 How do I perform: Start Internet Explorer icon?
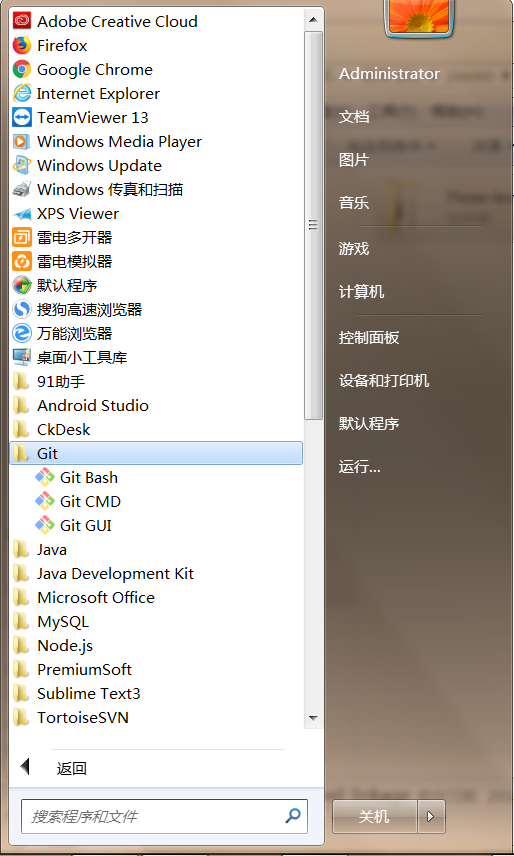22,93
